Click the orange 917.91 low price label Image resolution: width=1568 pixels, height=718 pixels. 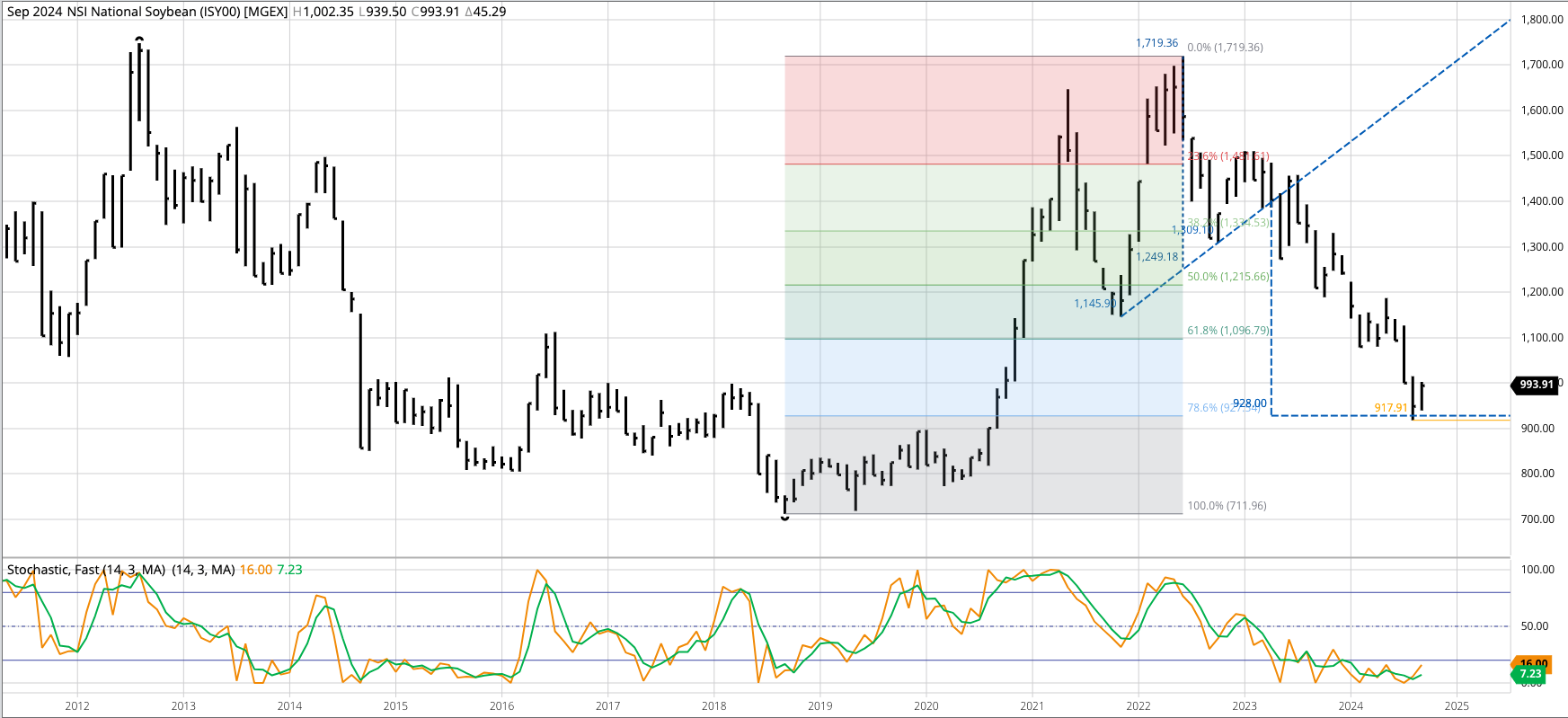click(x=1391, y=408)
